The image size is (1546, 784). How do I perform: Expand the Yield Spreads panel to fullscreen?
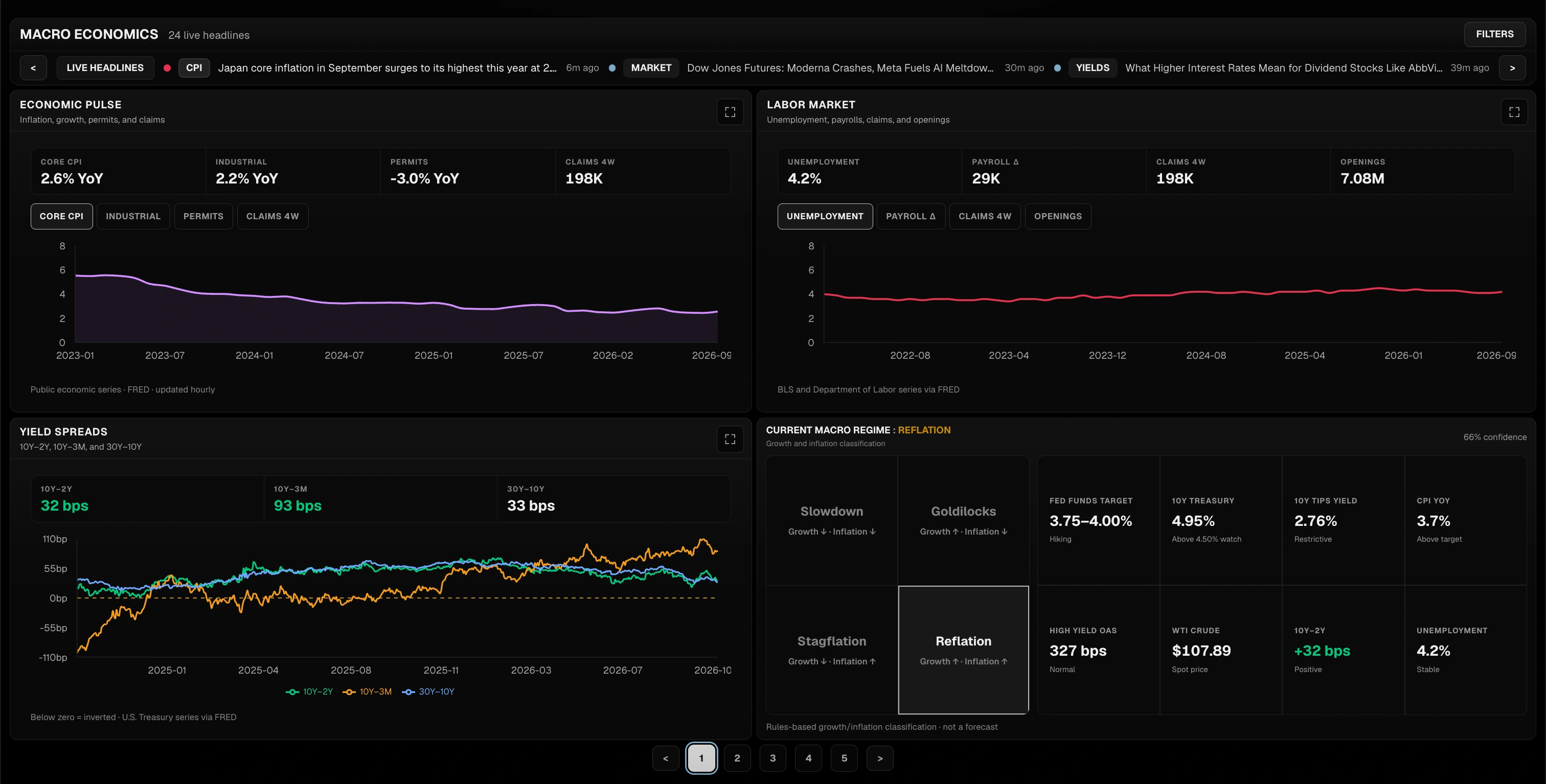coord(730,439)
